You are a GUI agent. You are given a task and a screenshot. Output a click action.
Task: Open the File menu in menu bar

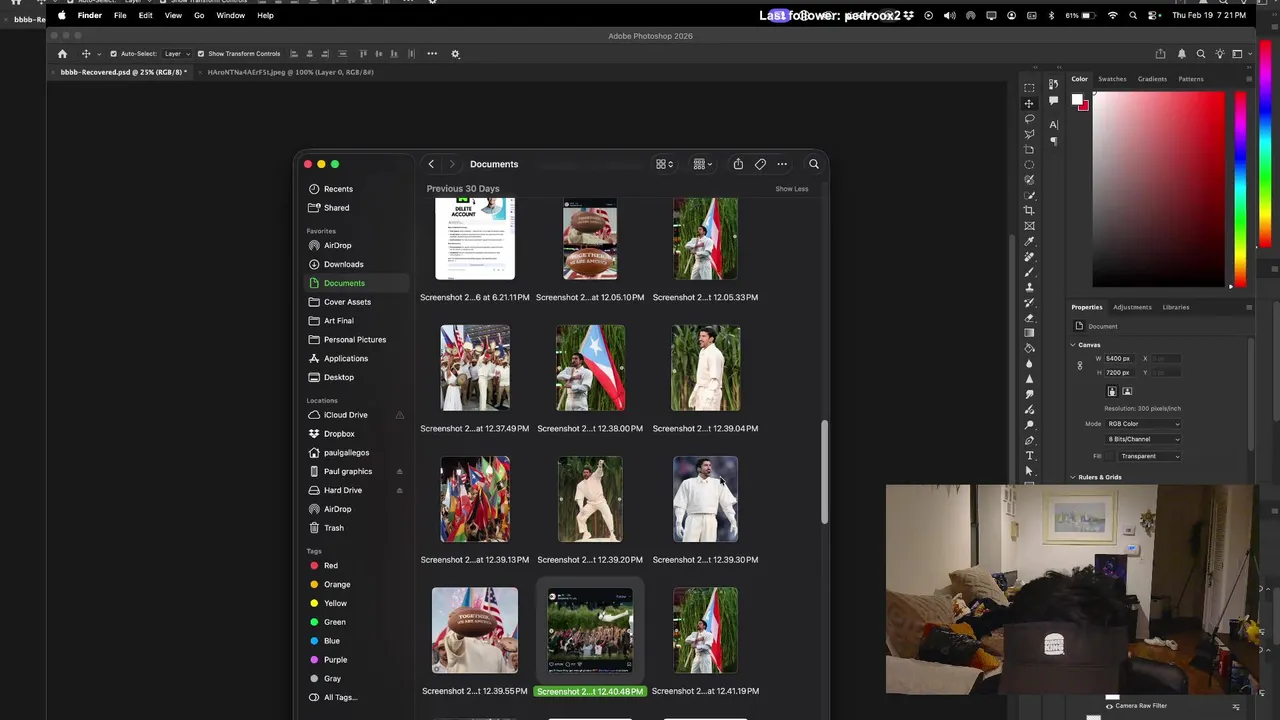(x=120, y=16)
